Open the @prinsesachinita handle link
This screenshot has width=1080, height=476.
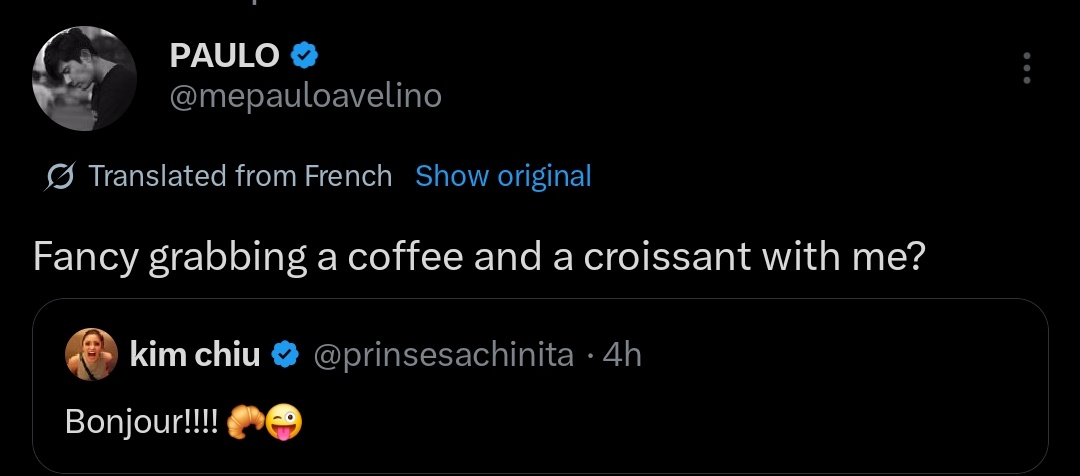tap(443, 355)
